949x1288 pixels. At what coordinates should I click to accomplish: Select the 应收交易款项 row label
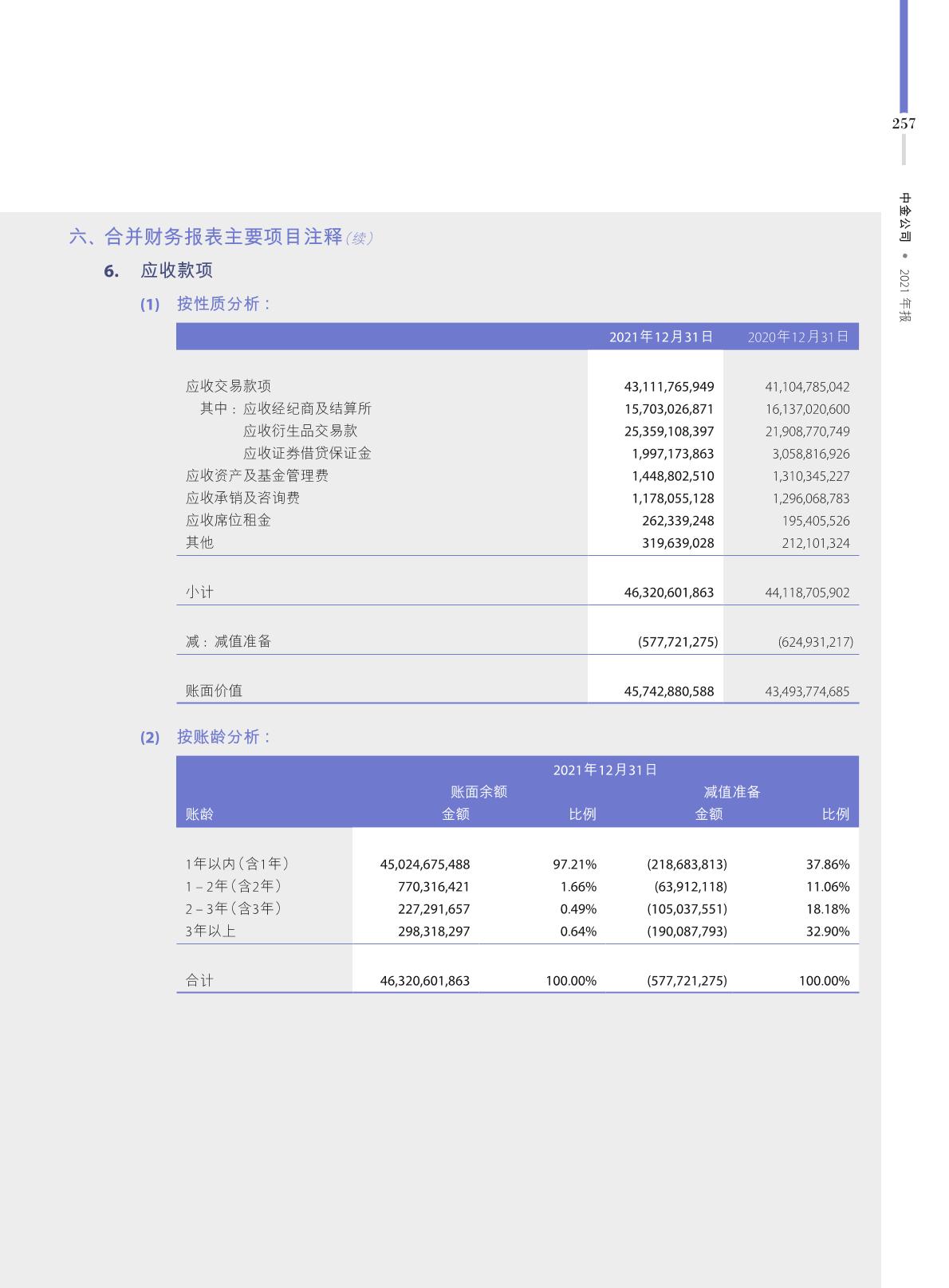point(228,386)
